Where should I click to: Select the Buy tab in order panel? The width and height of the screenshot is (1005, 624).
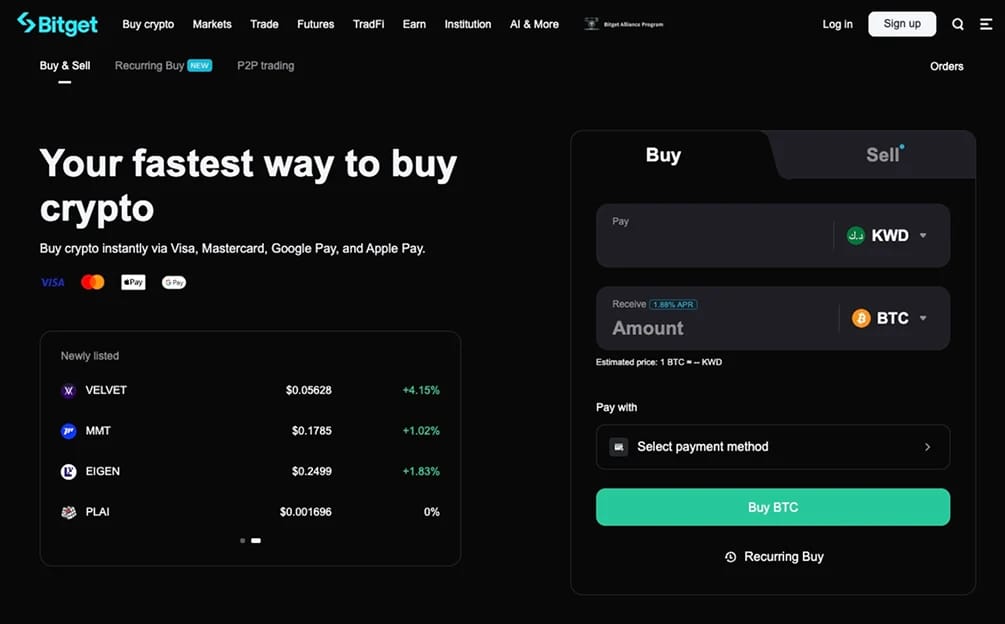(663, 155)
